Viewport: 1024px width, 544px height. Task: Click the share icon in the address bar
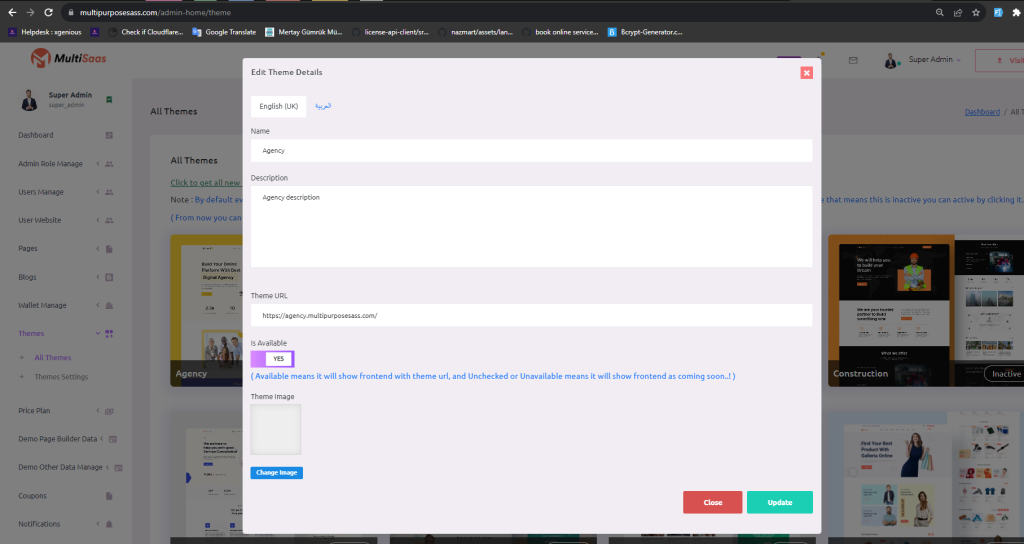tap(958, 12)
